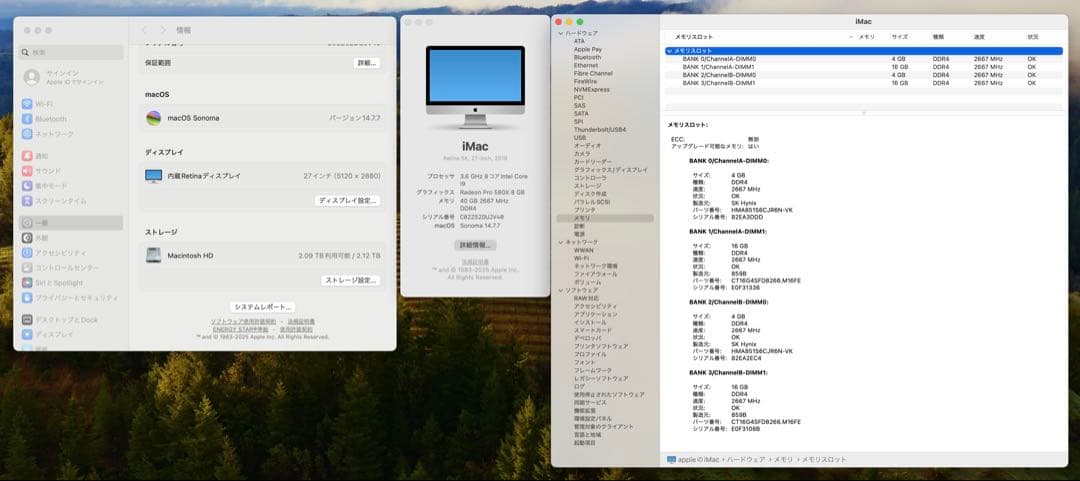This screenshot has height=481, width=1080.
Task: Select BANK 0/ChannelA-DIMM0 row
Action: 864,59
